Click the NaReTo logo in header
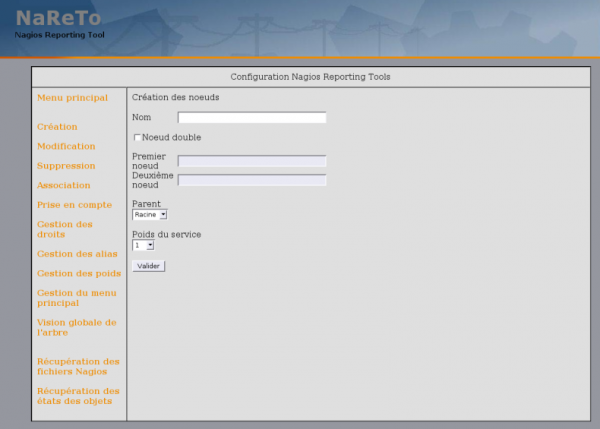Image resolution: width=600 pixels, height=429 pixels. [x=59, y=20]
